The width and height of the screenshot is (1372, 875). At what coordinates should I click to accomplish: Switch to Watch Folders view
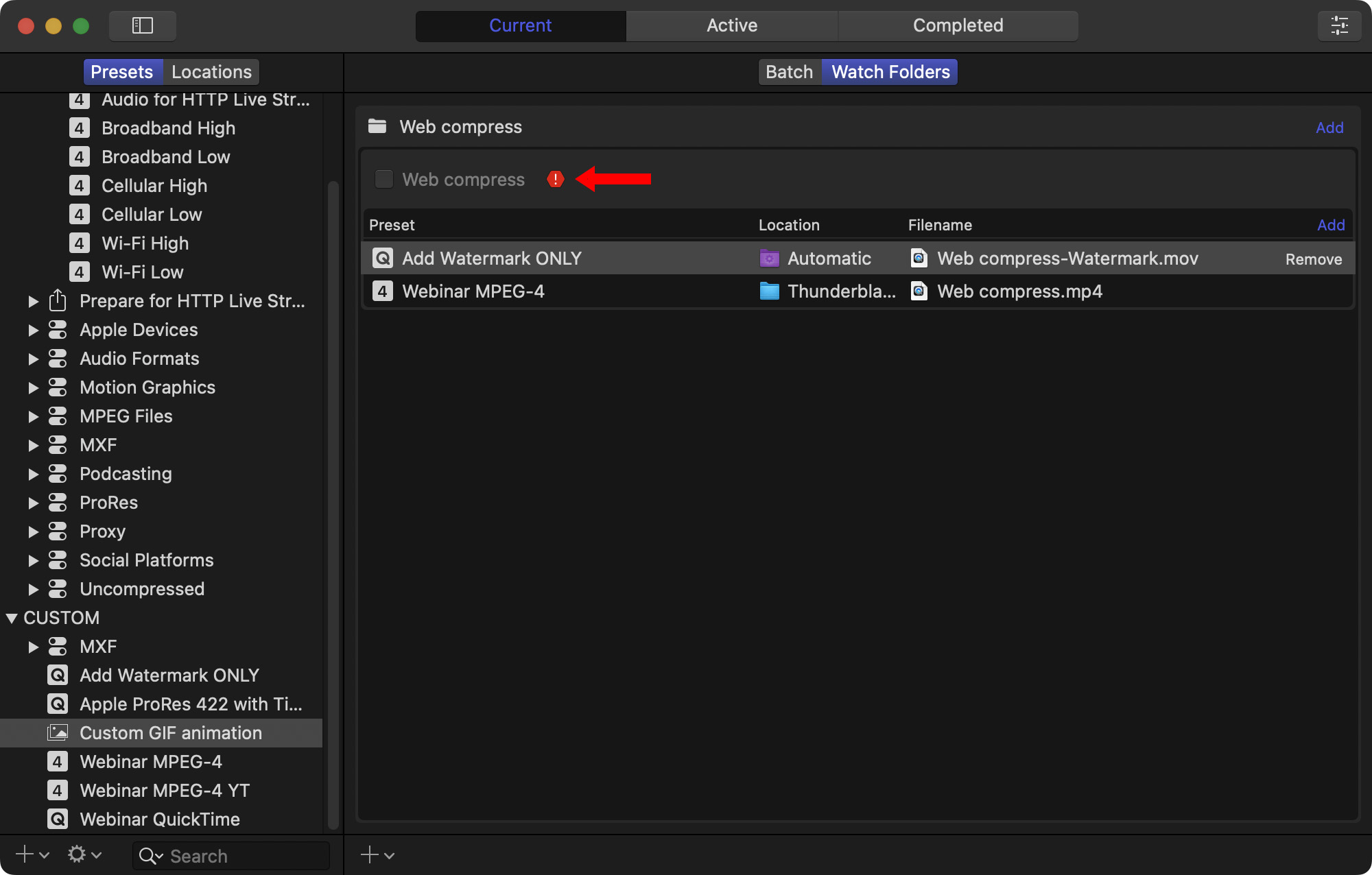890,72
